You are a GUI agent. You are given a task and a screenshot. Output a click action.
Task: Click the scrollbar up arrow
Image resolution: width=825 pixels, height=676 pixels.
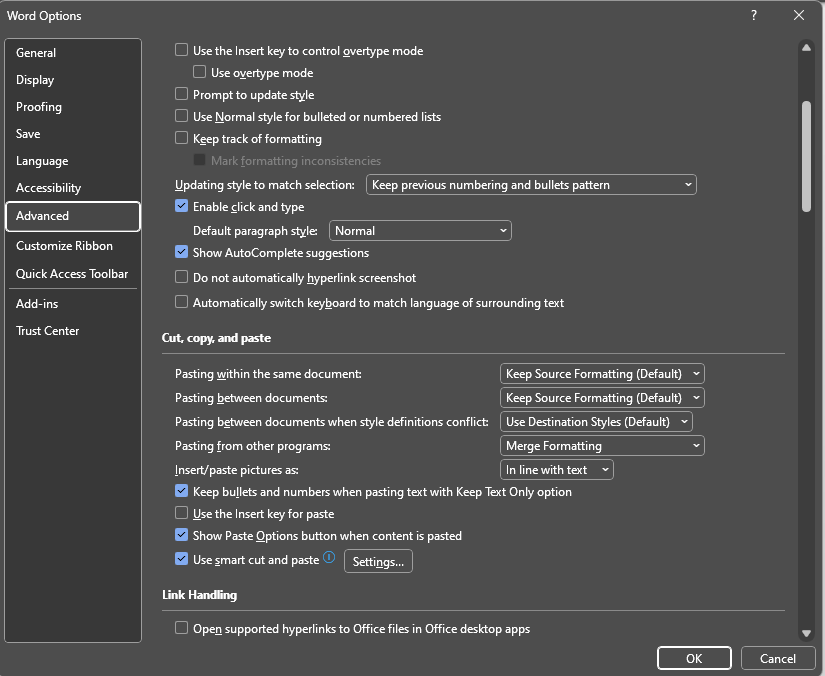(x=806, y=47)
